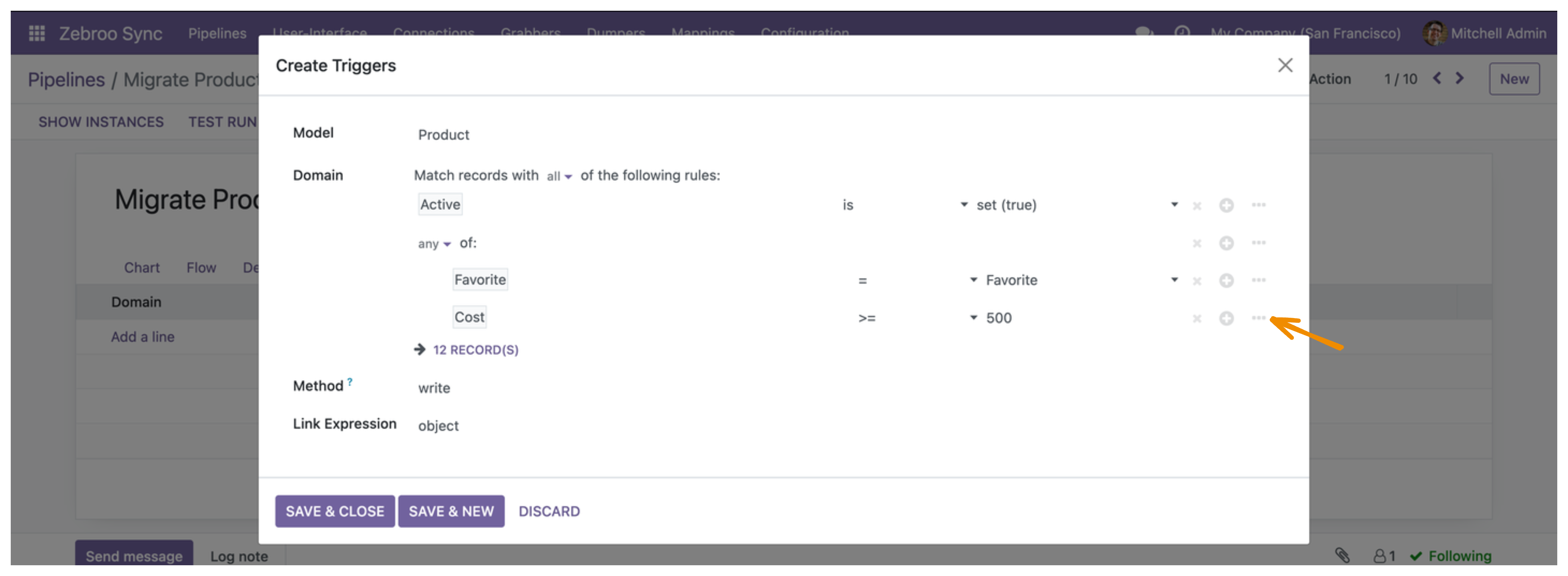Open branch options on the any-of group
The image size is (1568, 576).
(1258, 243)
